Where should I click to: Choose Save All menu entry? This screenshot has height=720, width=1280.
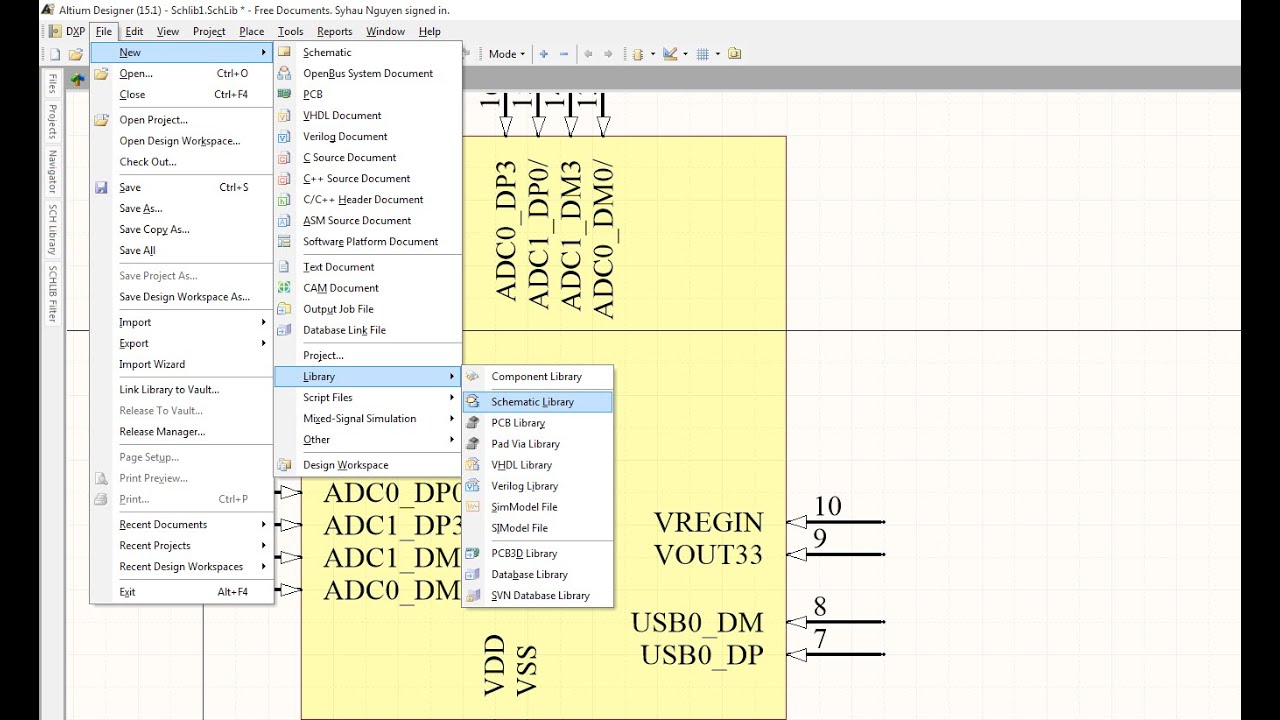point(181,250)
